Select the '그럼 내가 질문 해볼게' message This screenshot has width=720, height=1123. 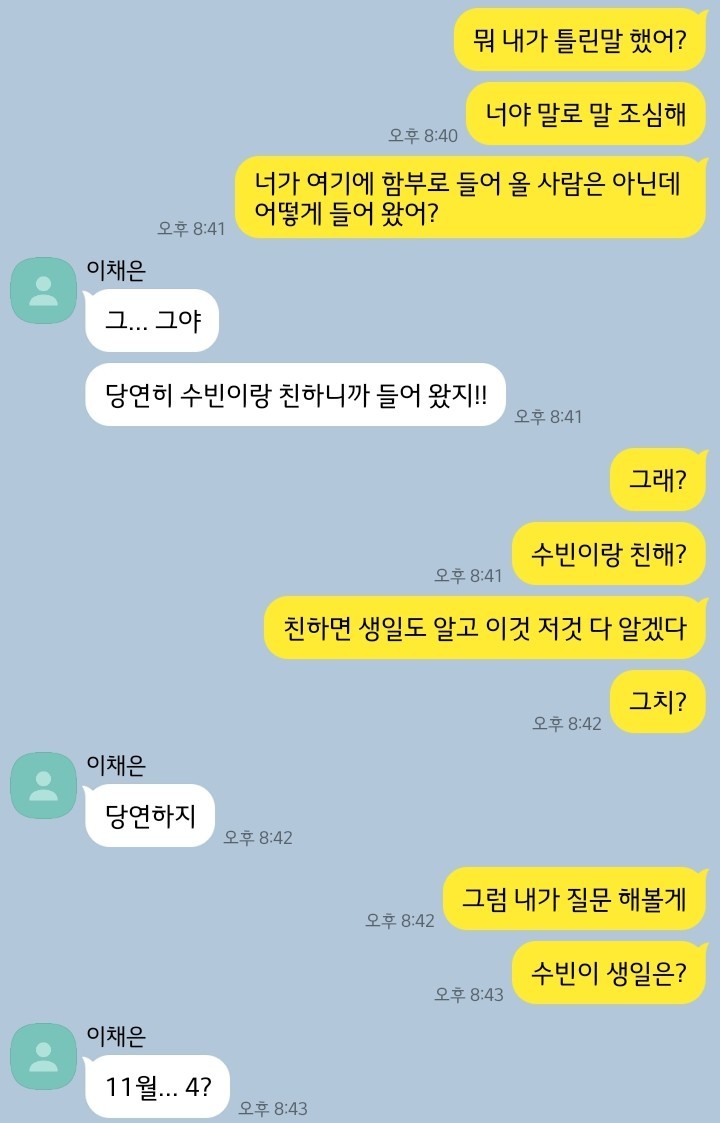(575, 898)
